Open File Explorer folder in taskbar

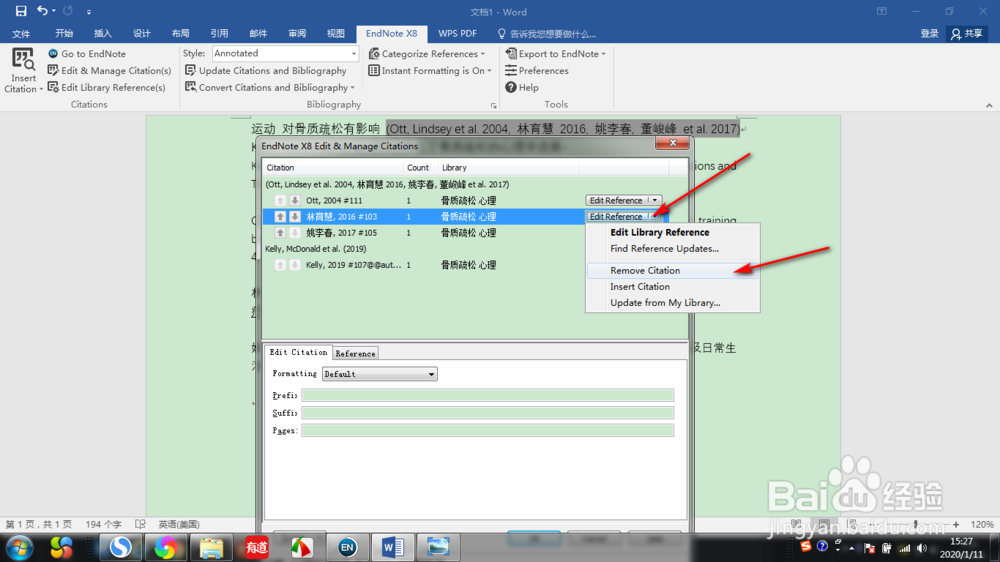pos(211,547)
